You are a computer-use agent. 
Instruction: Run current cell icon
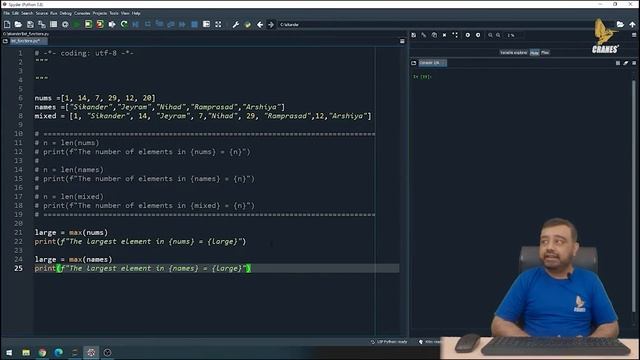click(x=88, y=24)
